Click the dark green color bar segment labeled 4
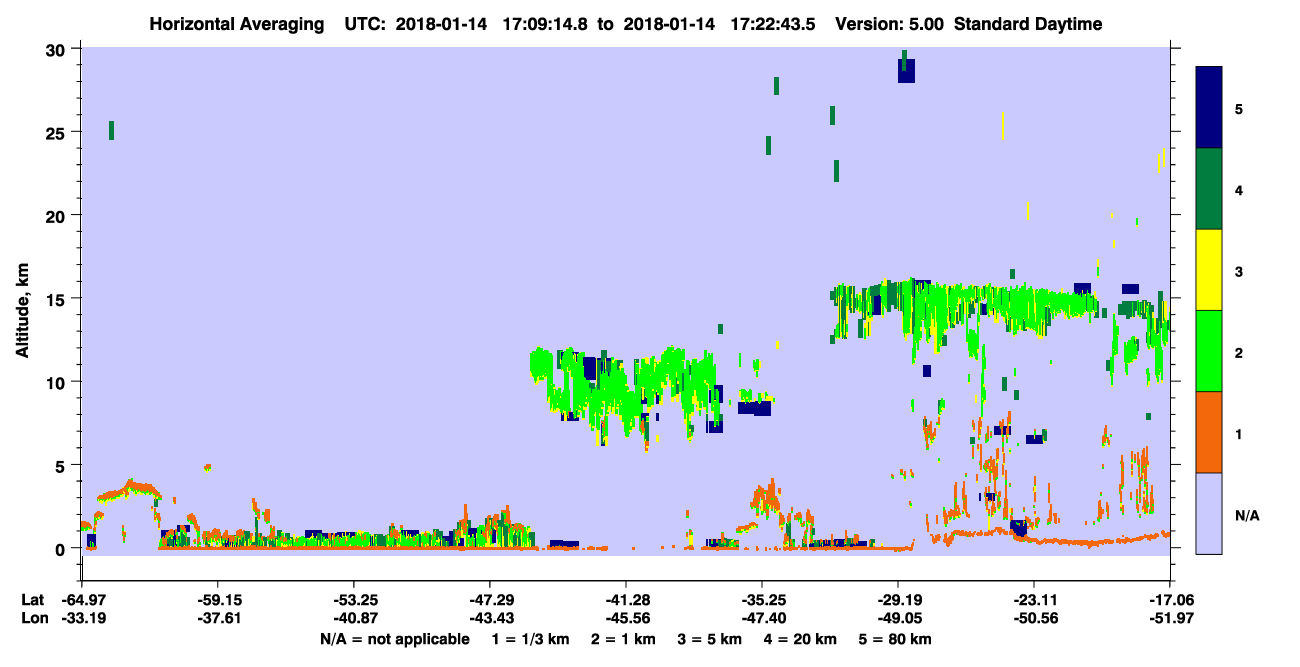The height and width of the screenshot is (667, 1300). click(1209, 189)
